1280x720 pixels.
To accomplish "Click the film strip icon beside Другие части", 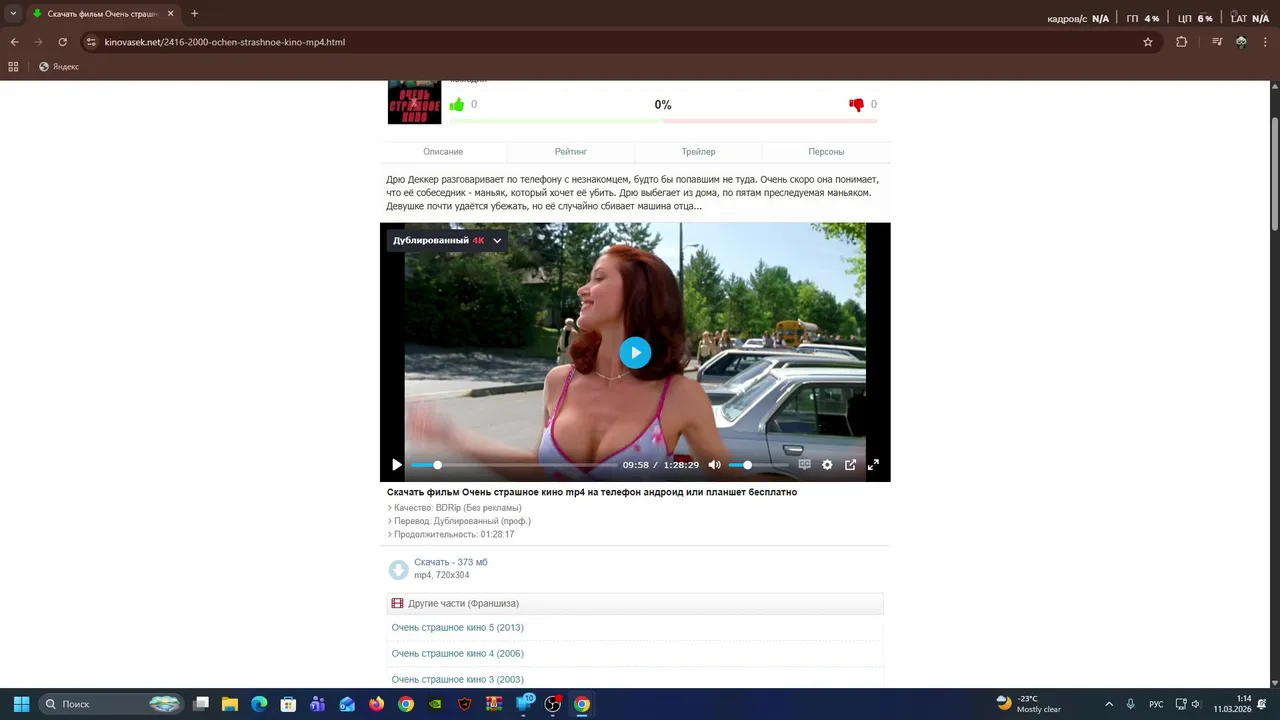I will pos(397,604).
